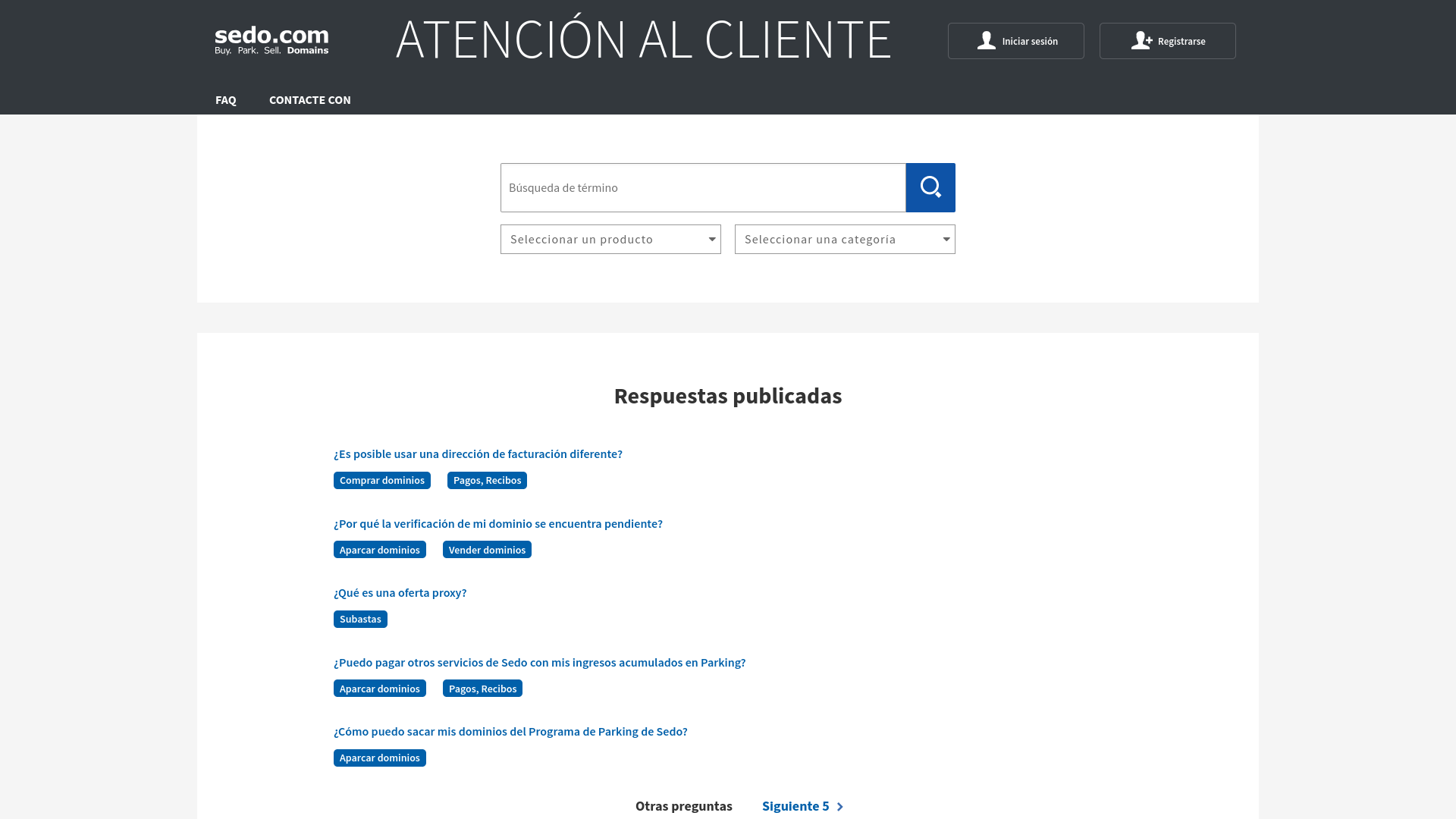
Task: Go to Siguiente 5 questions
Action: (x=802, y=806)
